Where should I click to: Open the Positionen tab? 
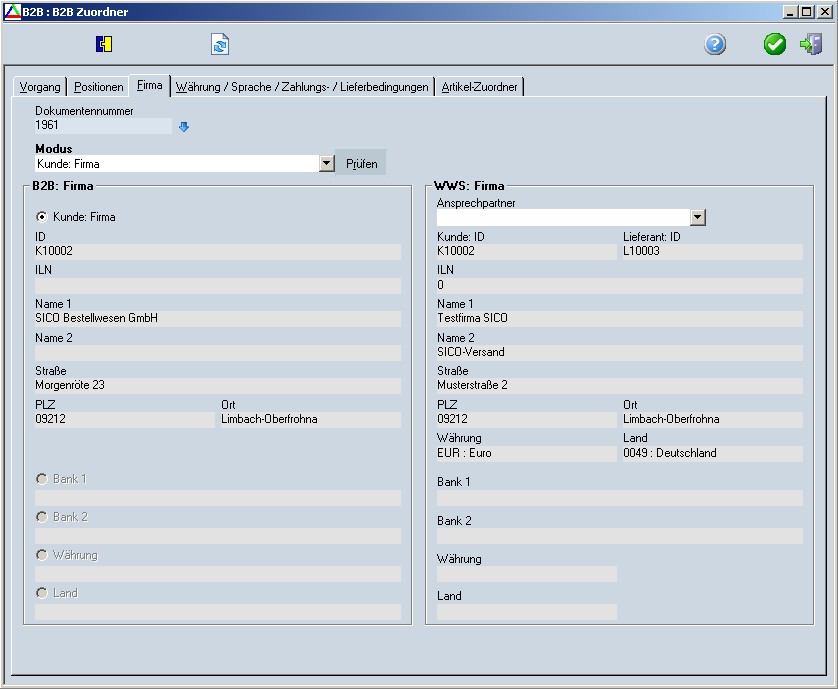99,87
